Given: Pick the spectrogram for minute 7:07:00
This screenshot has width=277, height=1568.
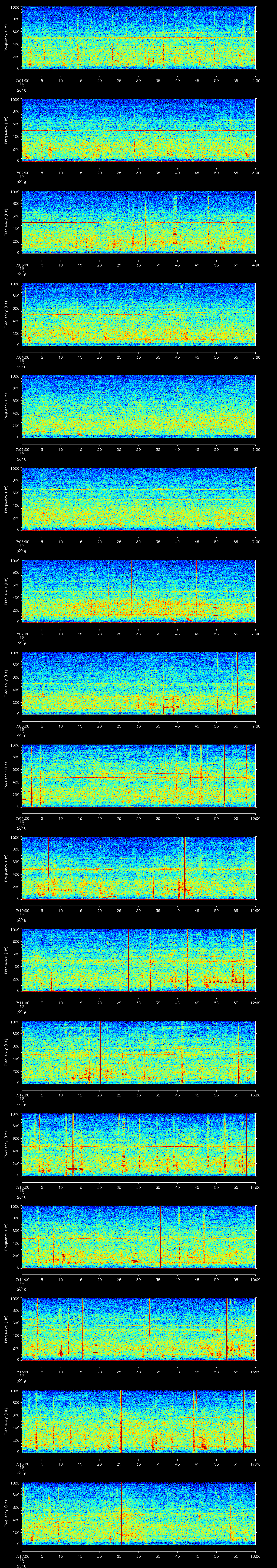Looking at the screenshot, I should [139, 592].
